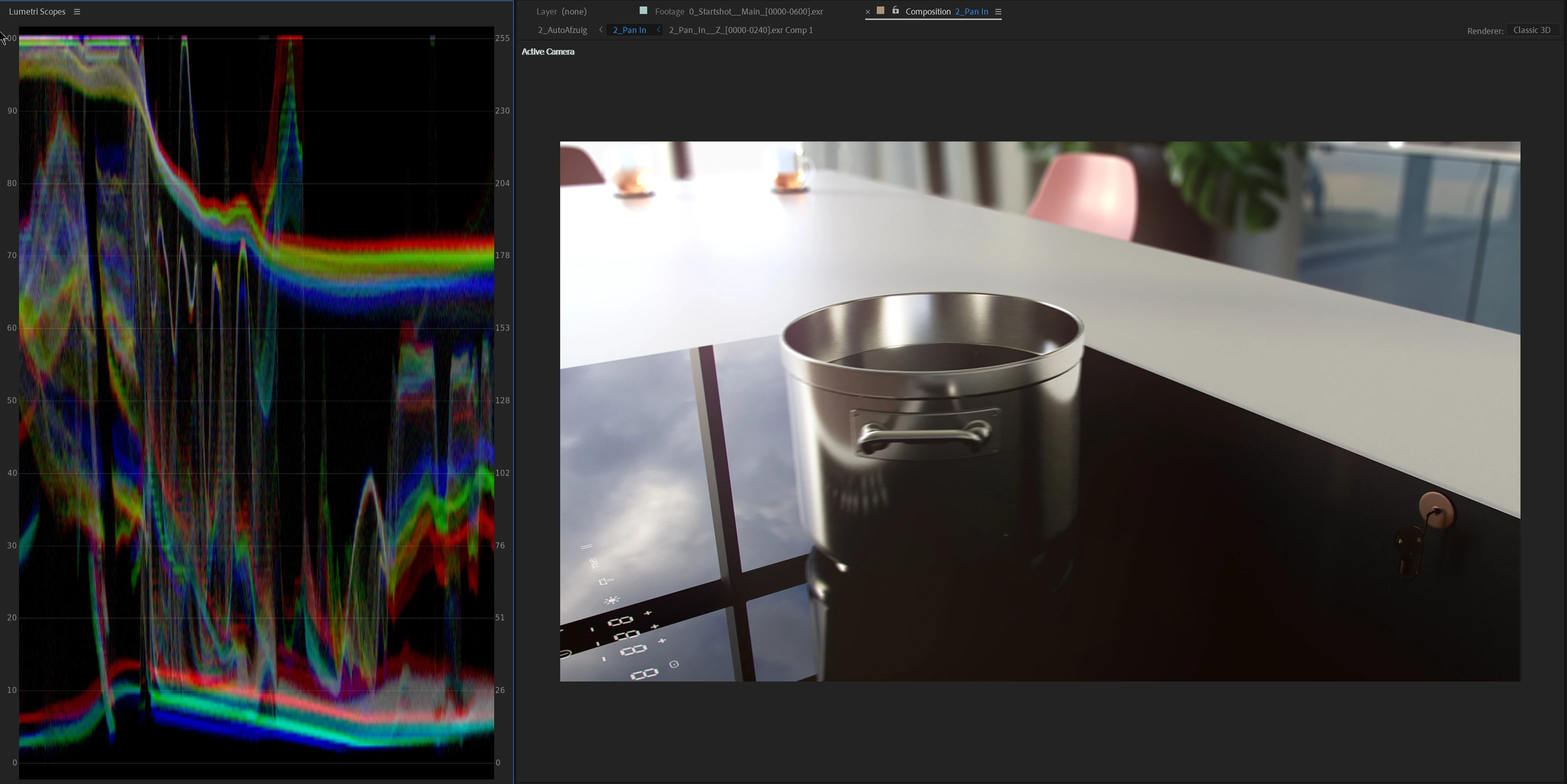Image resolution: width=1567 pixels, height=784 pixels.
Task: Click the teal Footage label color square
Action: coord(643,11)
